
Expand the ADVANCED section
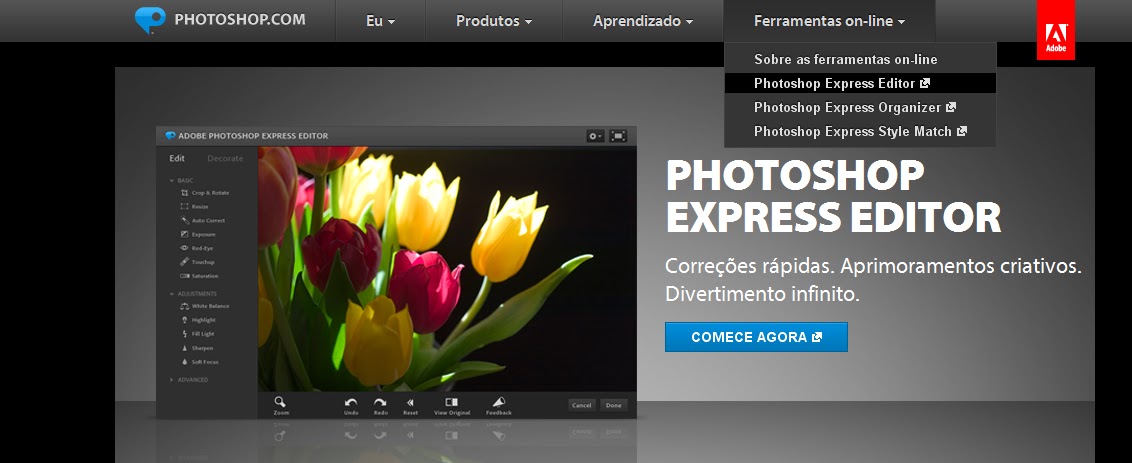pyautogui.click(x=189, y=379)
